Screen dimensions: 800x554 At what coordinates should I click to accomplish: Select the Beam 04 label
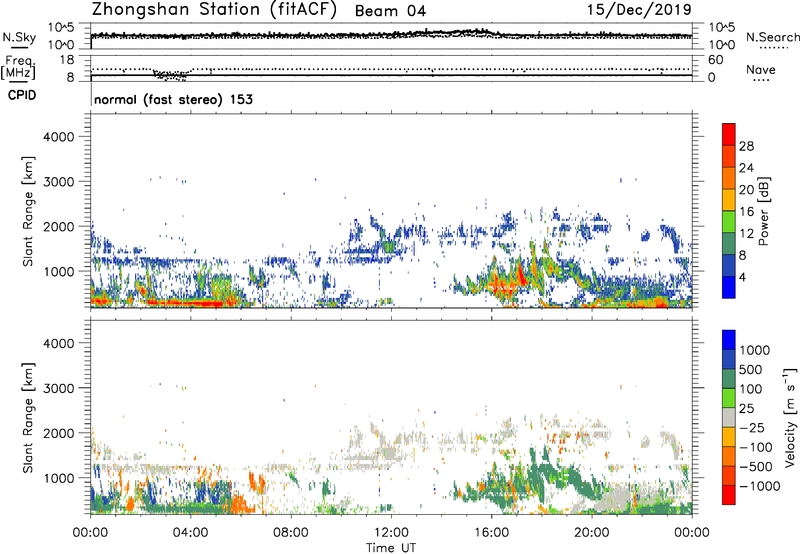(390, 11)
